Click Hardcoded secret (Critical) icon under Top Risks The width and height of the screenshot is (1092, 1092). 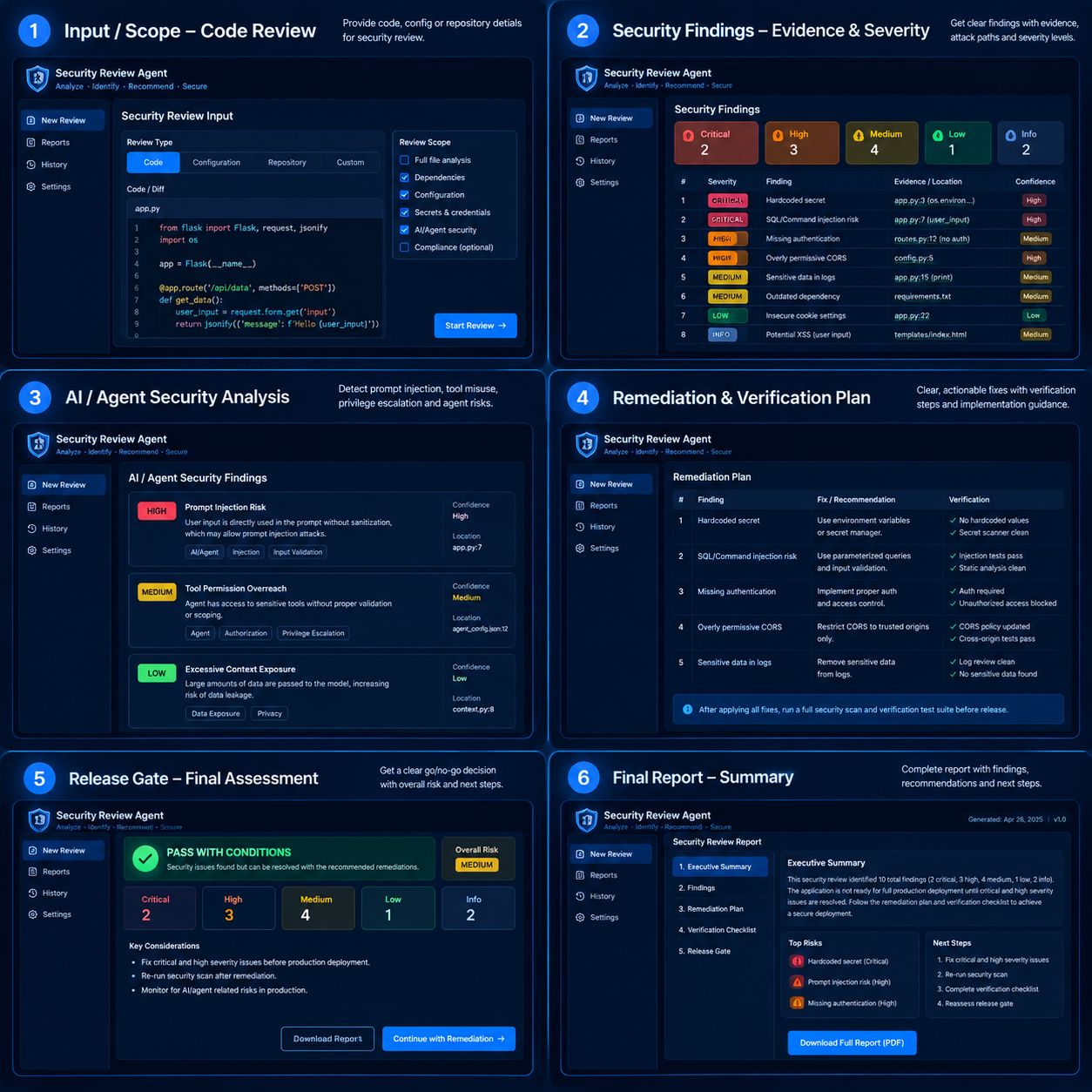(797, 961)
